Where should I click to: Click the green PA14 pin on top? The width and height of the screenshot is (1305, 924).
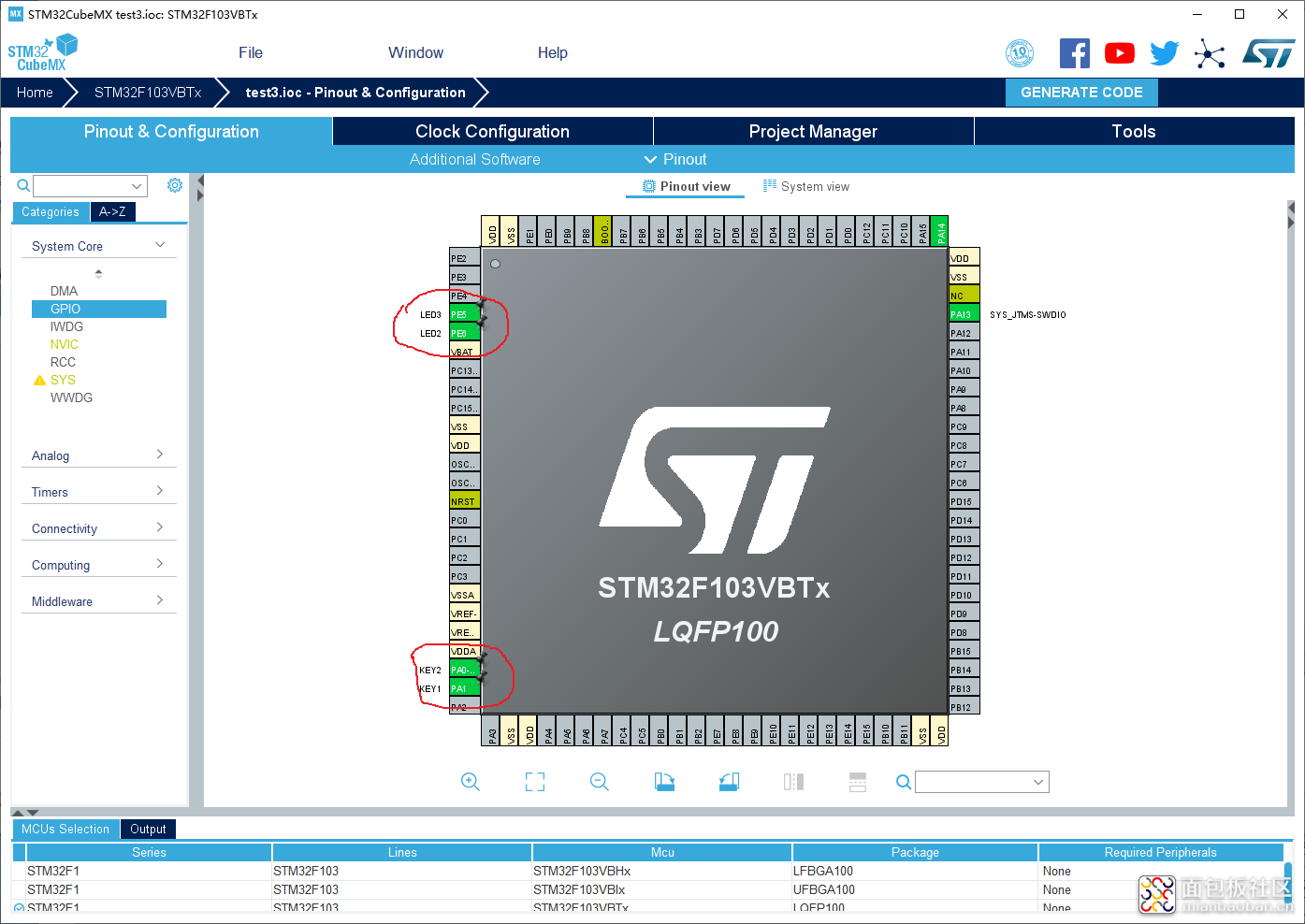click(x=941, y=231)
